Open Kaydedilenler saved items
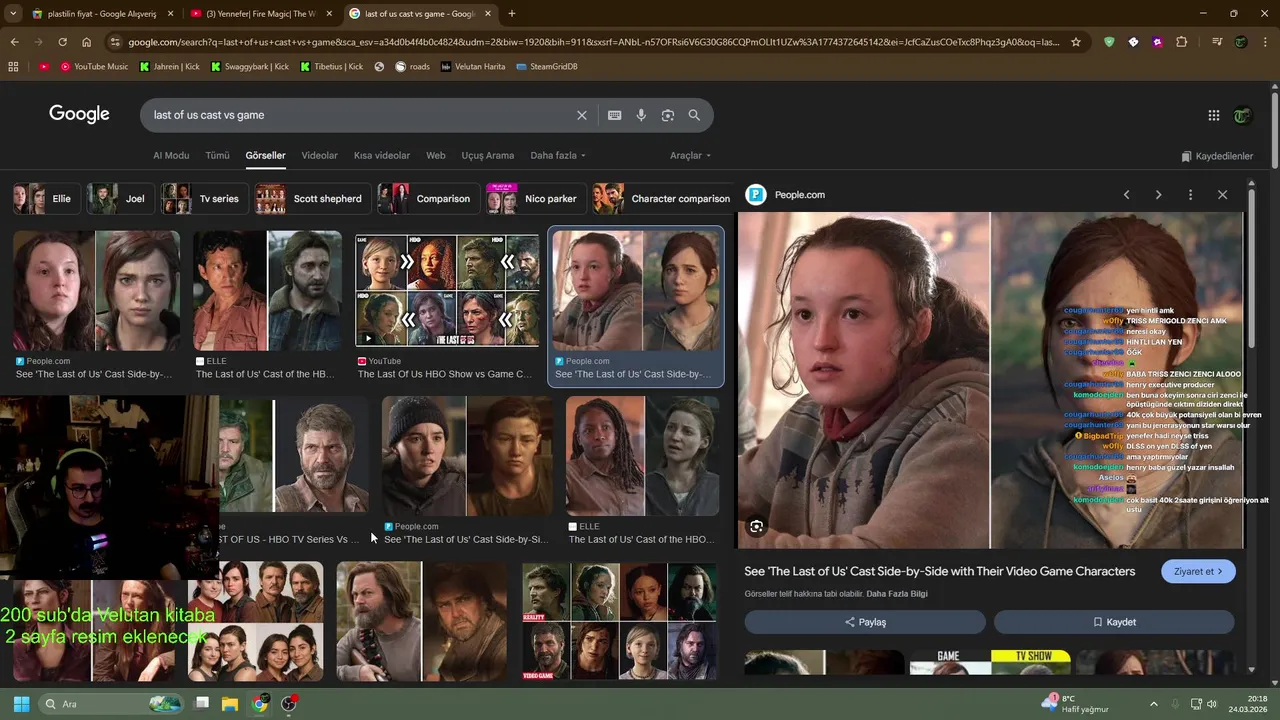The image size is (1280, 720). 1217,156
